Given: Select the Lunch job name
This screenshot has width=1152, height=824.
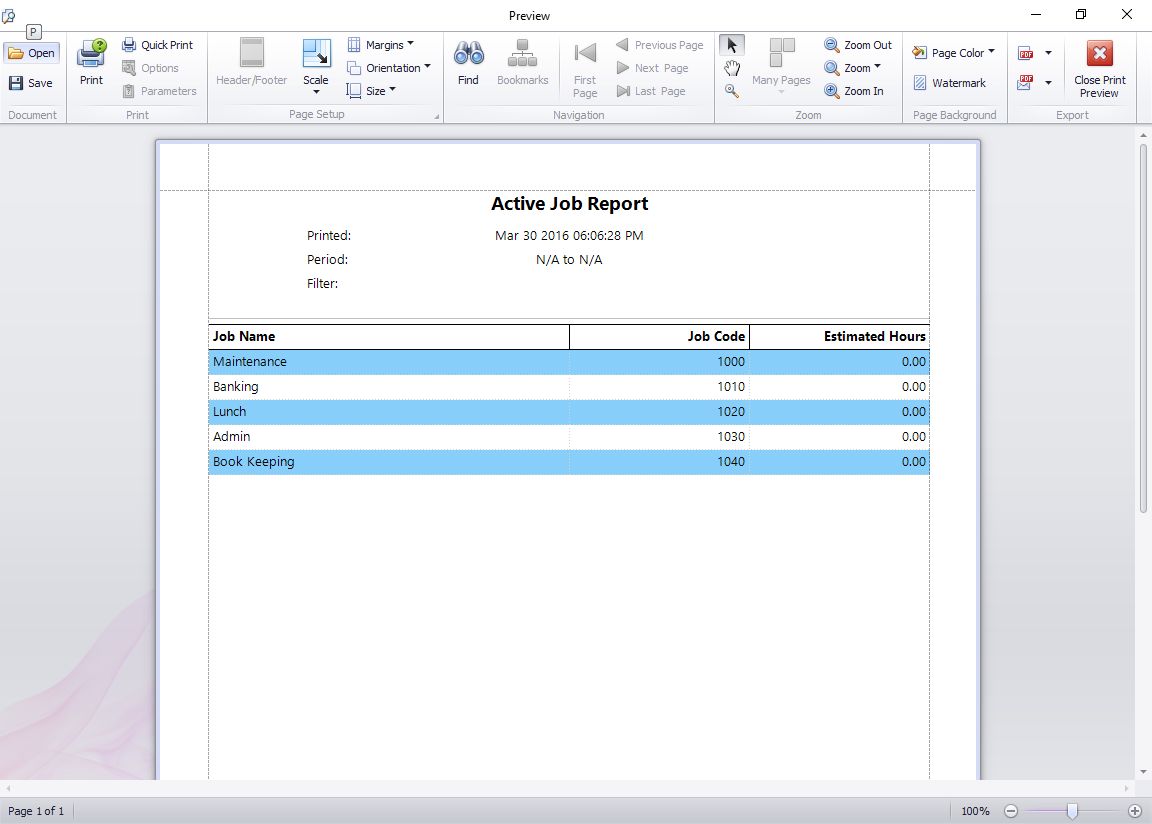Looking at the screenshot, I should coord(229,411).
